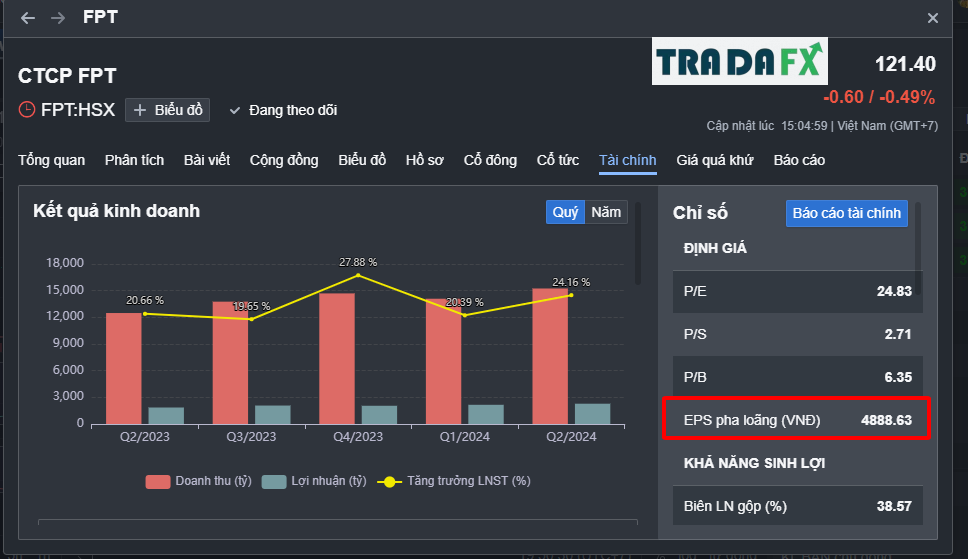Click the Chỉ số panel scrollbar
968x559 pixels.
(918, 247)
